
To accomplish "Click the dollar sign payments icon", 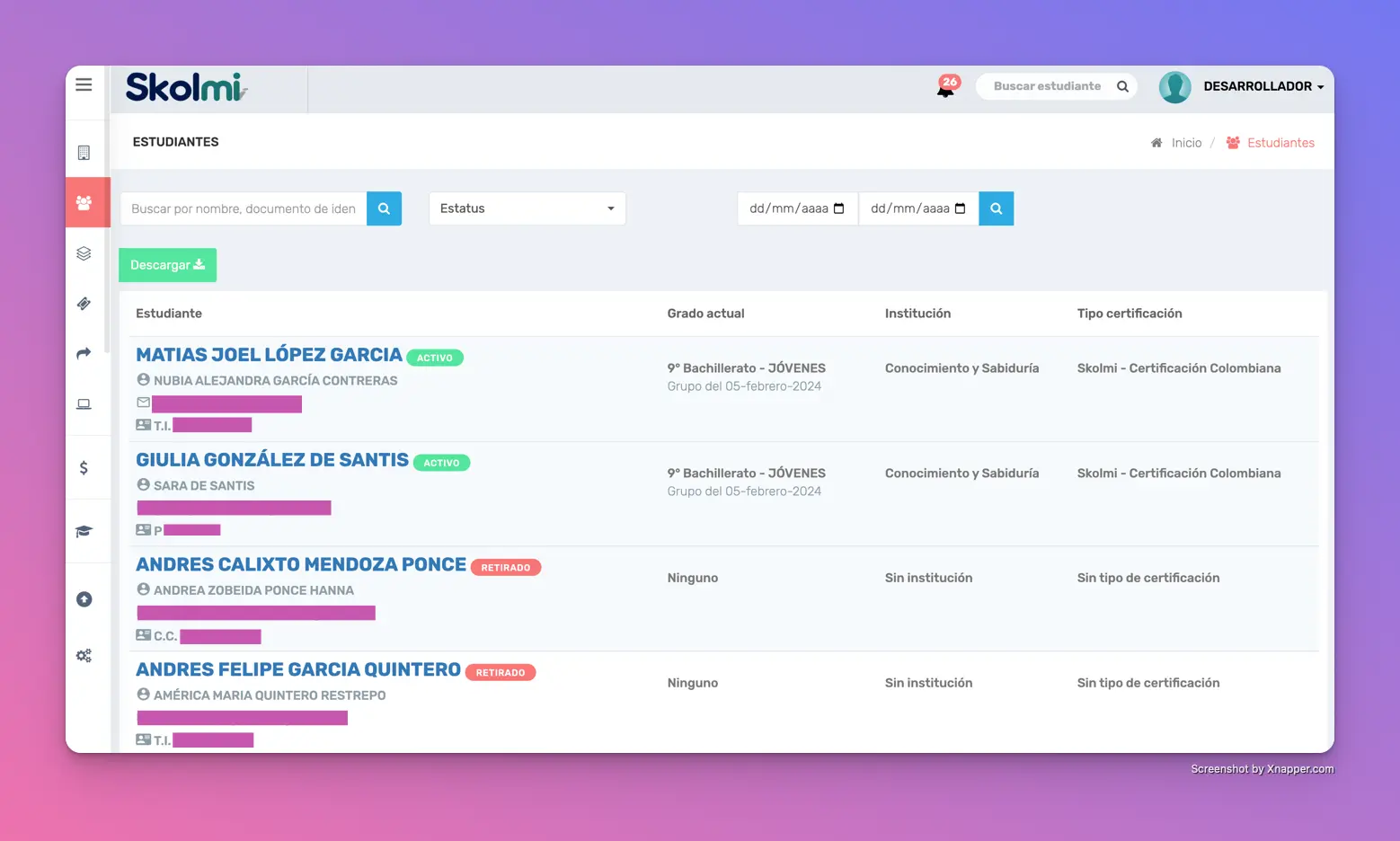I will point(84,467).
